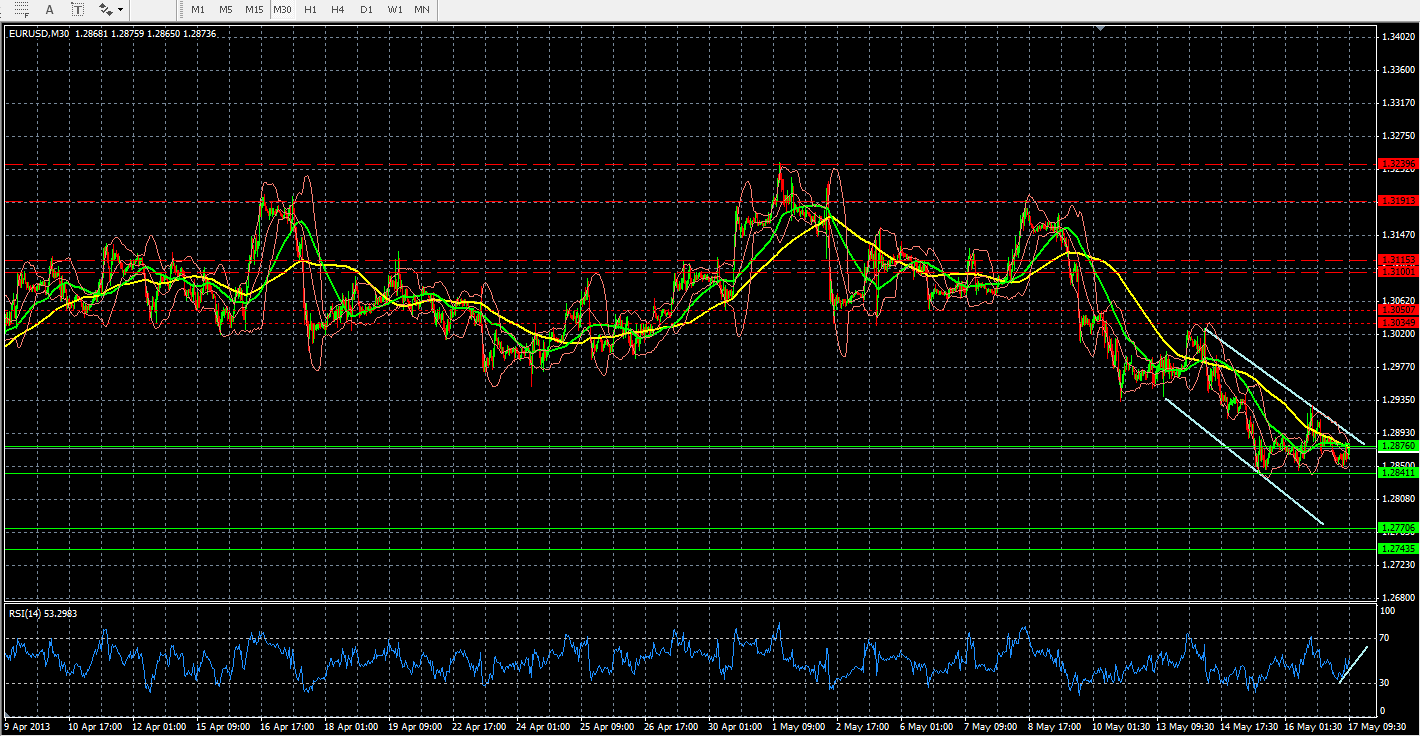Click the RSI 70 level label
The image size is (1420, 736).
click(x=1386, y=636)
